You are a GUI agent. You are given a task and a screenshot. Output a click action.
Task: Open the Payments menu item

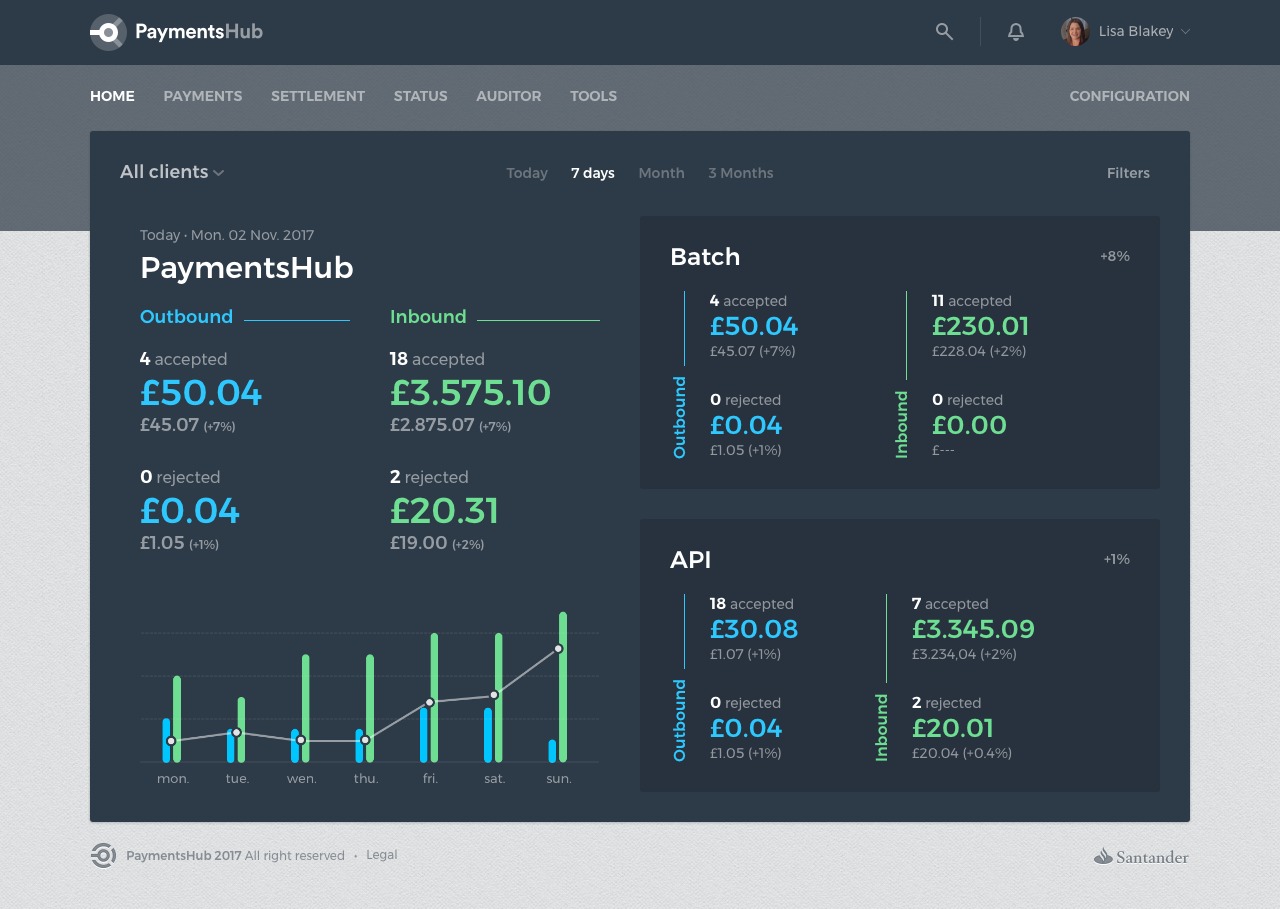(203, 96)
